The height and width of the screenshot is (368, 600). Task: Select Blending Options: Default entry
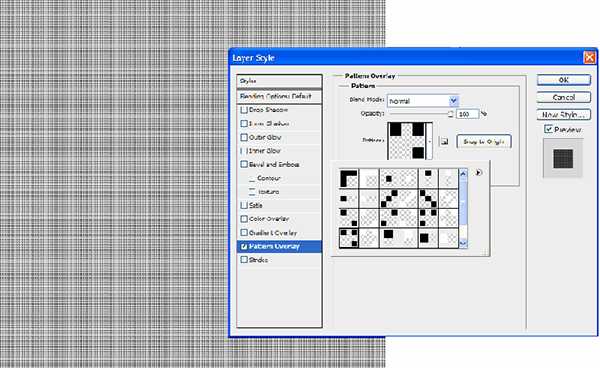pyautogui.click(x=279, y=96)
